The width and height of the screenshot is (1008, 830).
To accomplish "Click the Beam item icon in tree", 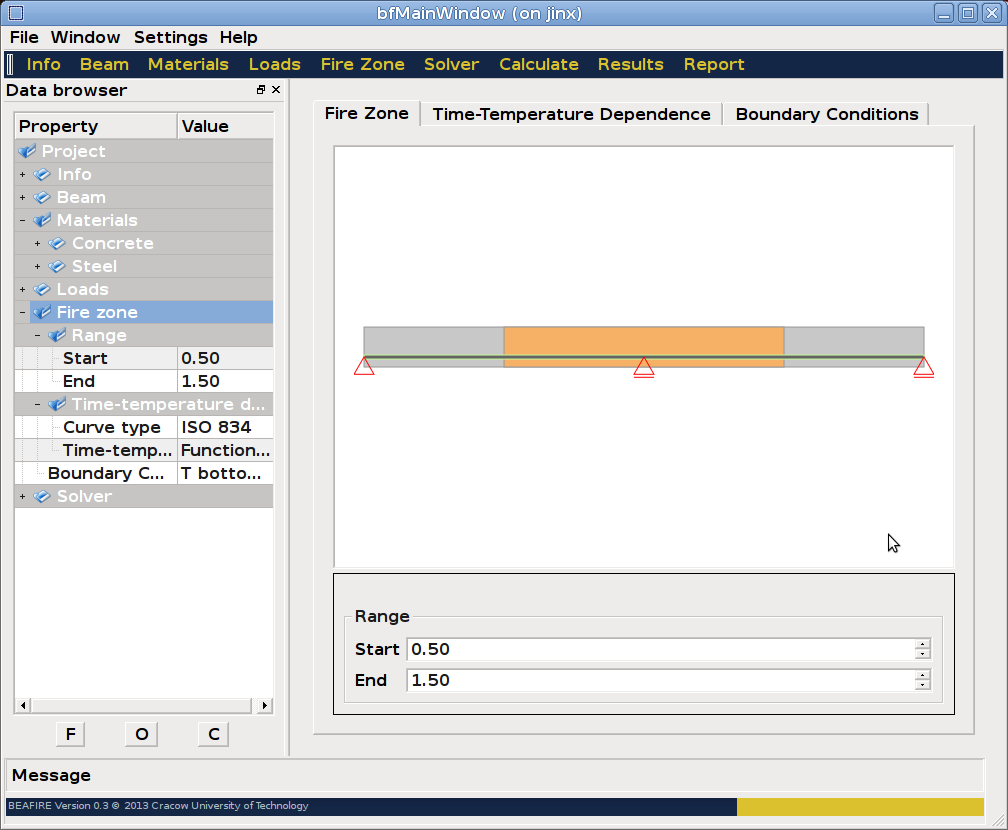I will (42, 197).
